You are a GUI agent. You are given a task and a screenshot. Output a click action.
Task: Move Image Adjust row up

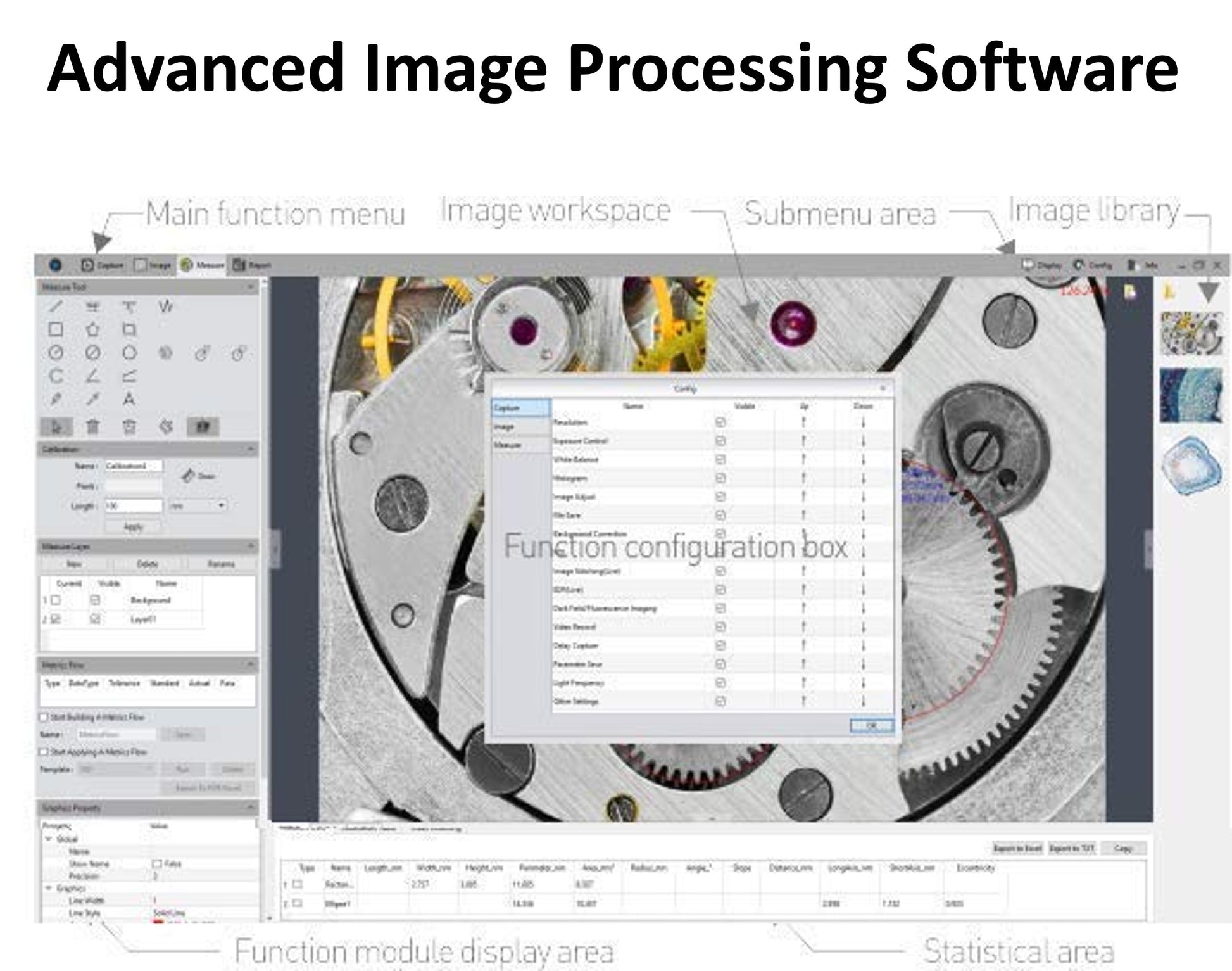pyautogui.click(x=803, y=497)
